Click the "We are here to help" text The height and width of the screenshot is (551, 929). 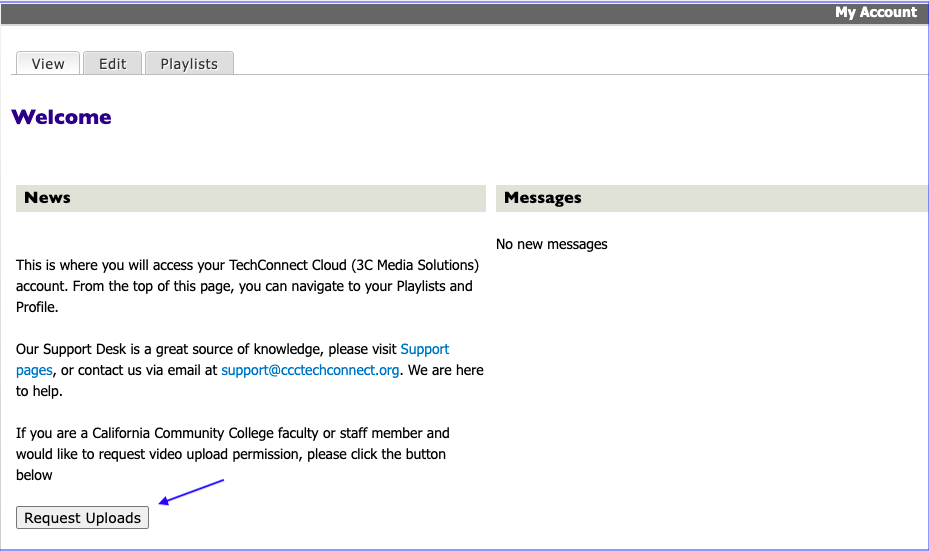point(445,370)
